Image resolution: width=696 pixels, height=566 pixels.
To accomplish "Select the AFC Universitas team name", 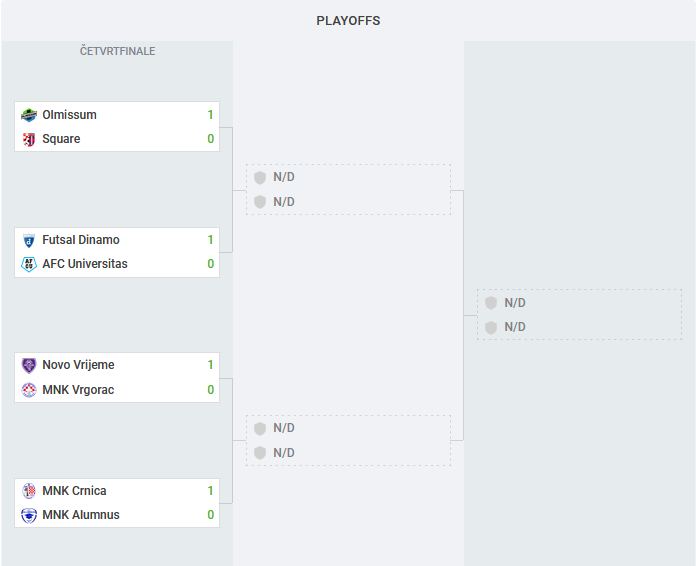I will [85, 264].
